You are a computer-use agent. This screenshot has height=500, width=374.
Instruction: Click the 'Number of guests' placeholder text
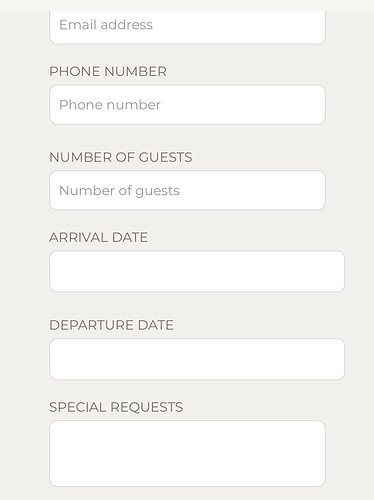[x=119, y=191]
